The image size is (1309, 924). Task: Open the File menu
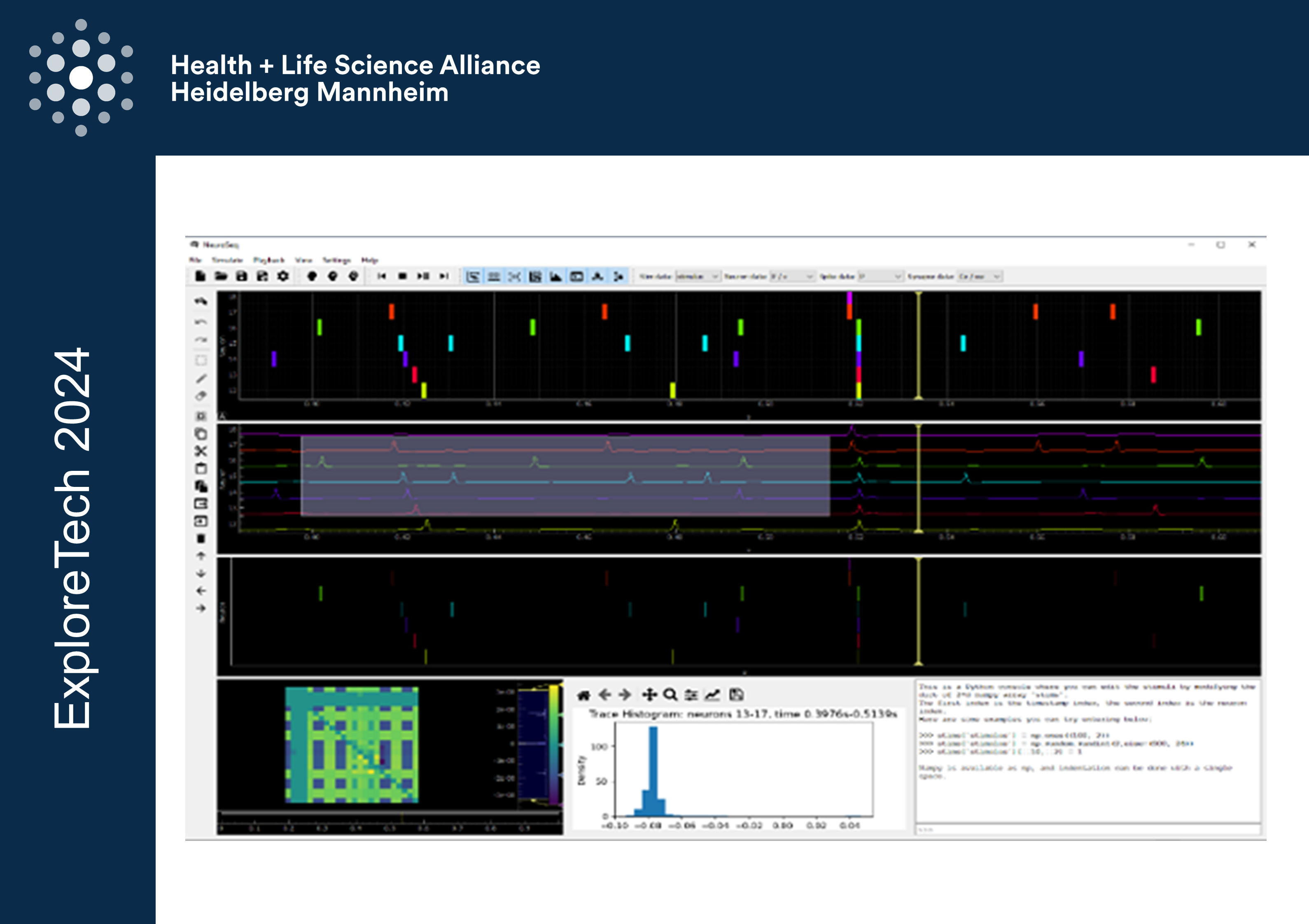(196, 260)
